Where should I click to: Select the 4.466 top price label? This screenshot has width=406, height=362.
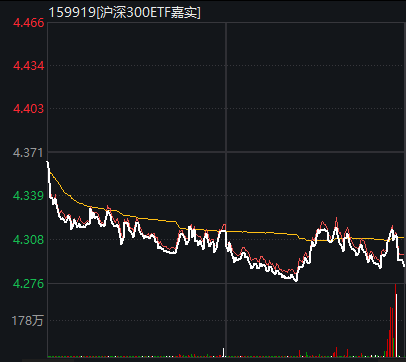click(28, 23)
